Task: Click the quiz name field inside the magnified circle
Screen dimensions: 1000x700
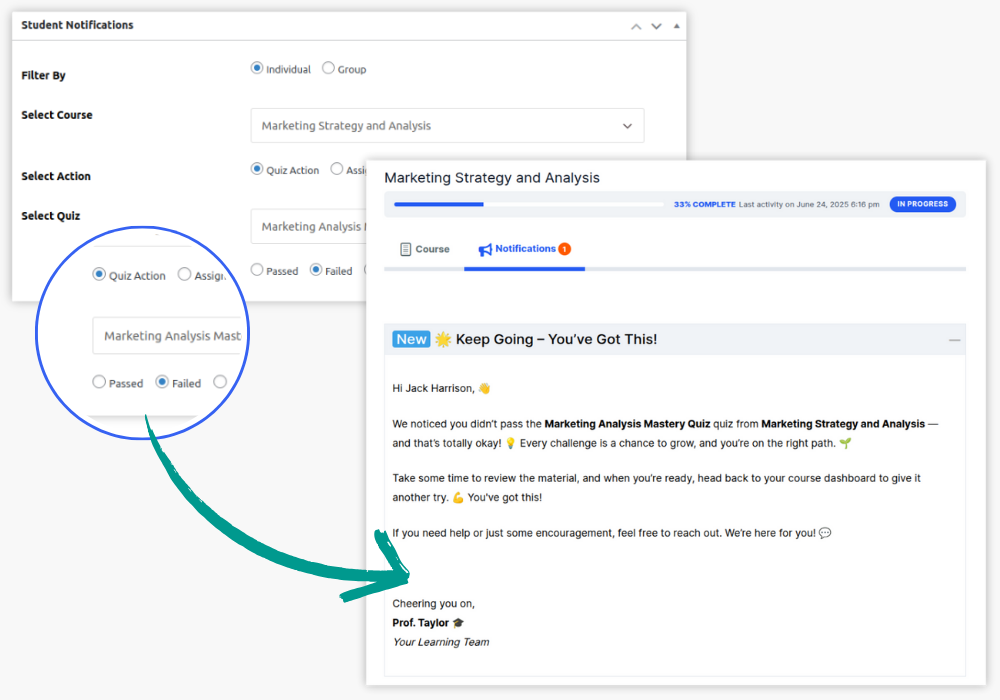Action: pyautogui.click(x=170, y=336)
